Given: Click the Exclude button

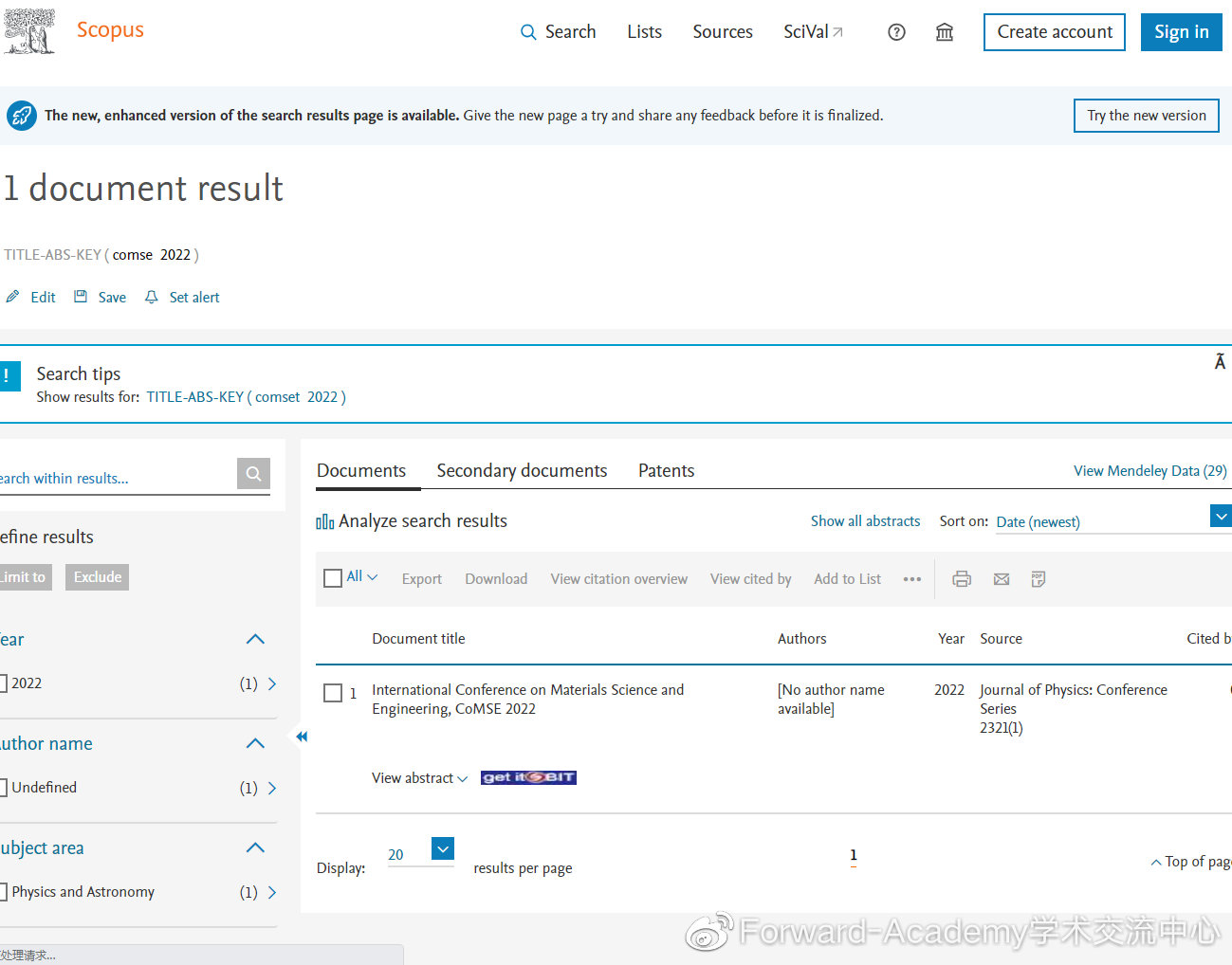Looking at the screenshot, I should click(x=98, y=577).
